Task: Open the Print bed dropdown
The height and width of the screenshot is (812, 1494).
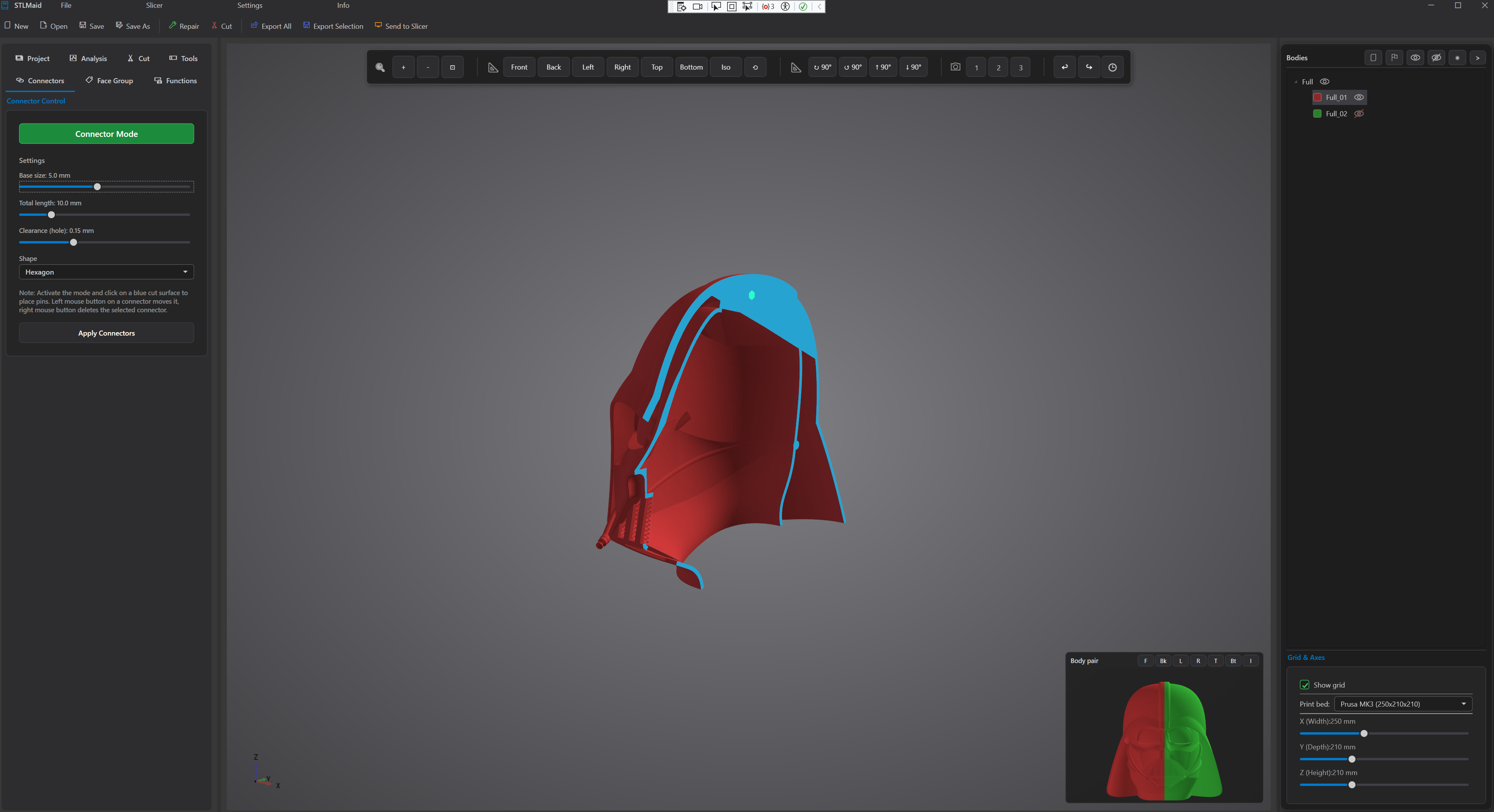Action: [x=1403, y=703]
